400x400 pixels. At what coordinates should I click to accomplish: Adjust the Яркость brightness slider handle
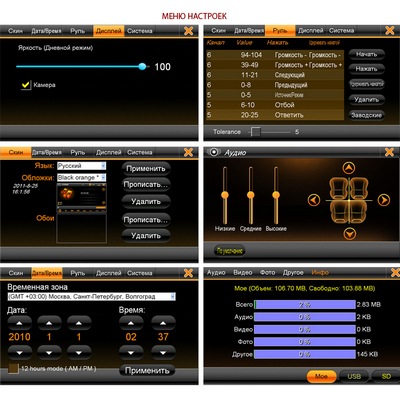point(142,66)
